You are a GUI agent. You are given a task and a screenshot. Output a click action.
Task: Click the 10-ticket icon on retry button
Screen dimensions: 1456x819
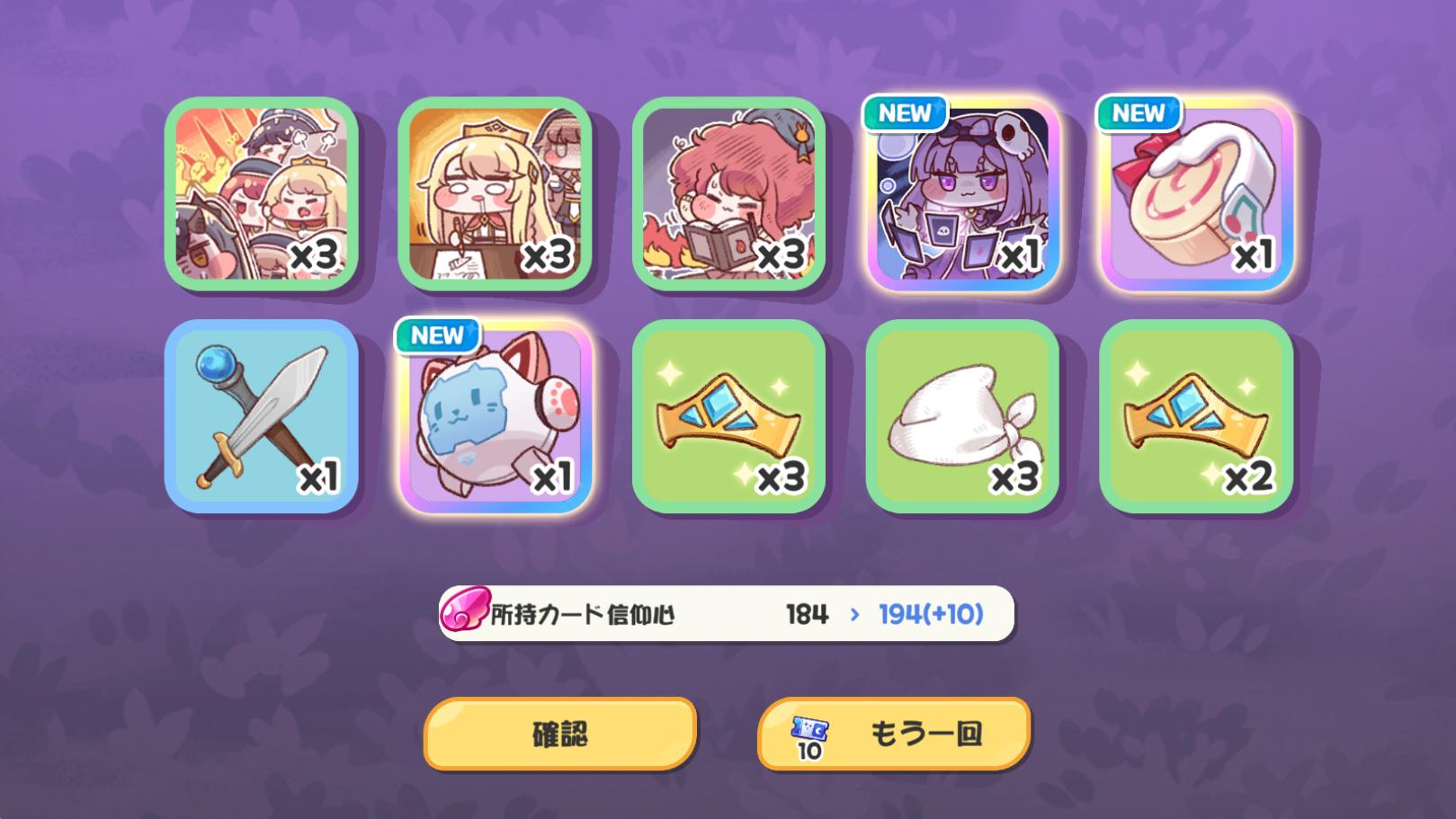(x=809, y=738)
